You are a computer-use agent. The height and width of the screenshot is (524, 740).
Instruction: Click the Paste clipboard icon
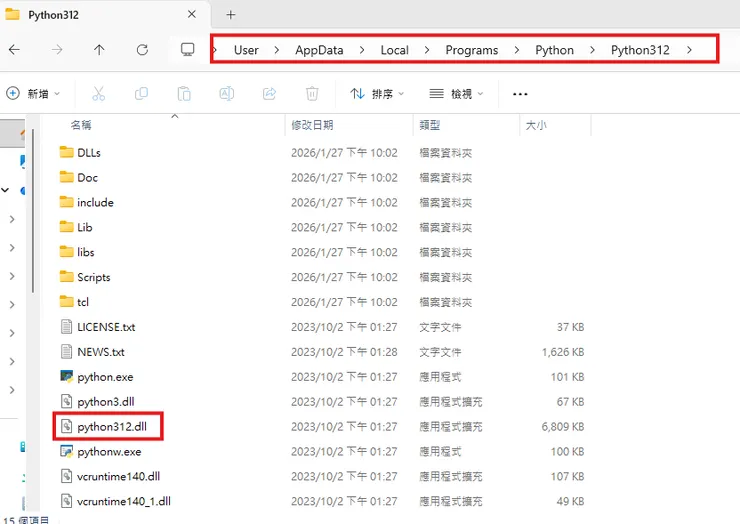click(184, 94)
